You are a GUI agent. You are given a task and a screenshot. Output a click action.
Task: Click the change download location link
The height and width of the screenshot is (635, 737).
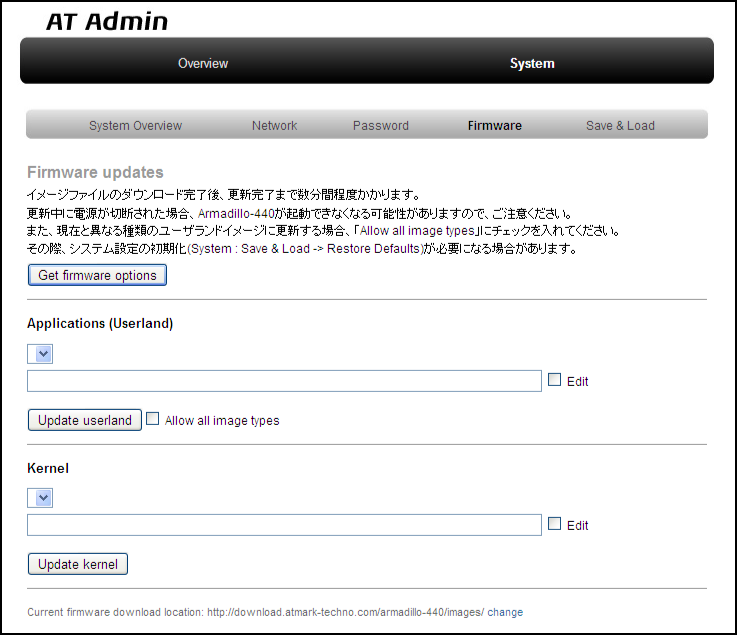pos(505,612)
